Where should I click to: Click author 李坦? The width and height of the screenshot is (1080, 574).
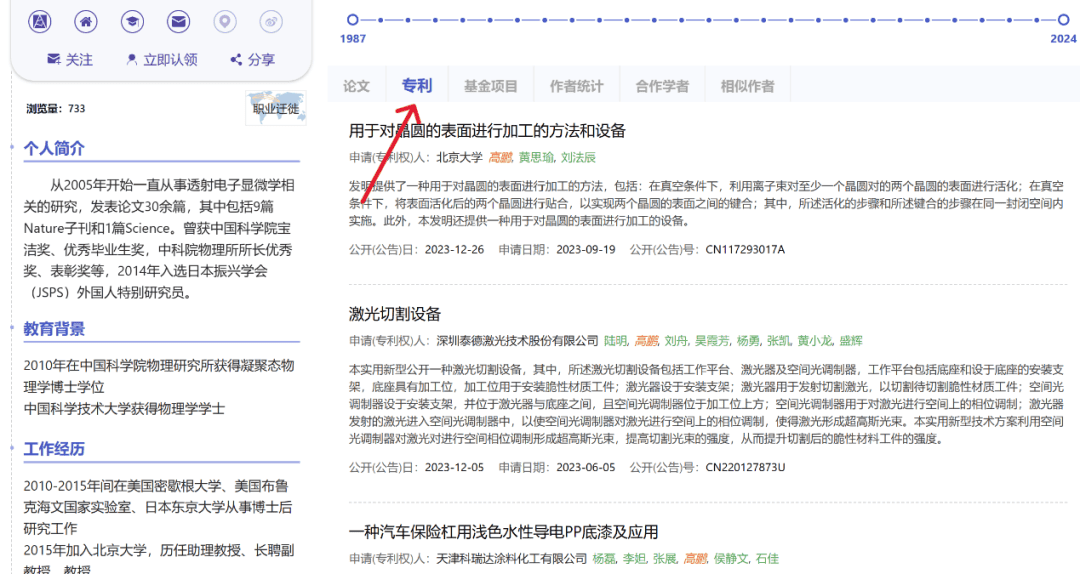634,559
